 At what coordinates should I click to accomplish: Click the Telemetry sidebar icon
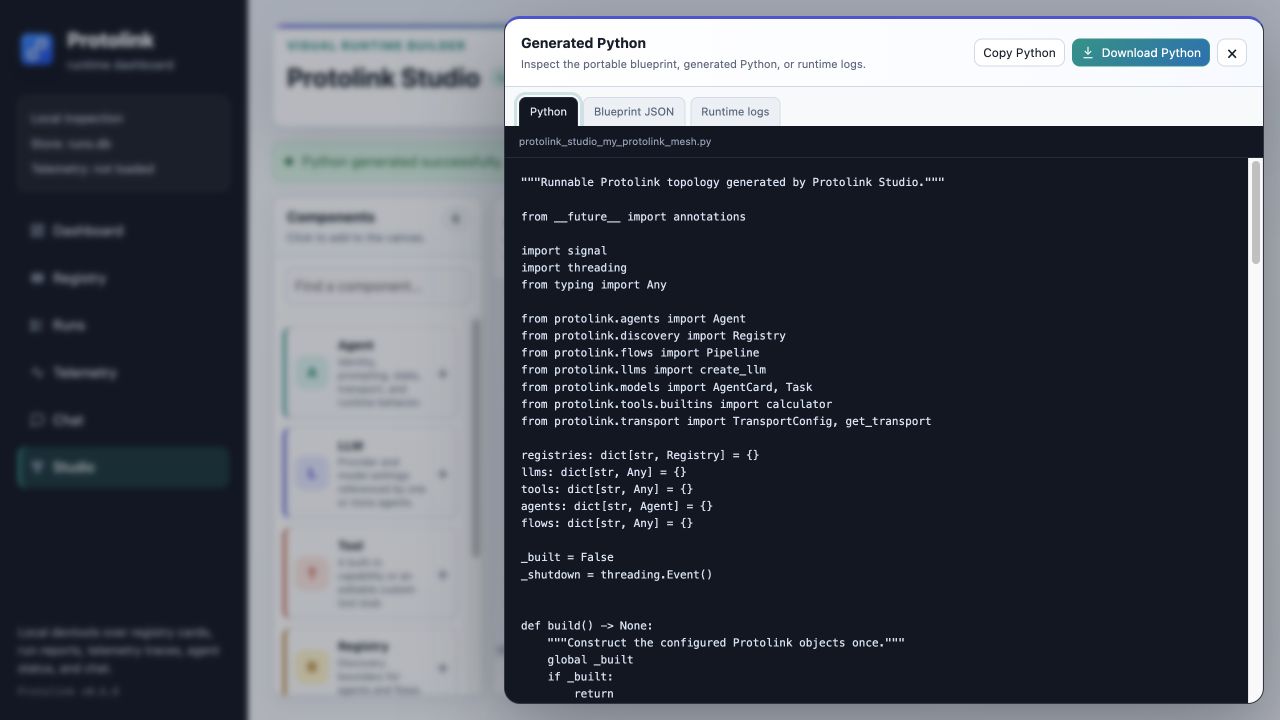[x=38, y=373]
